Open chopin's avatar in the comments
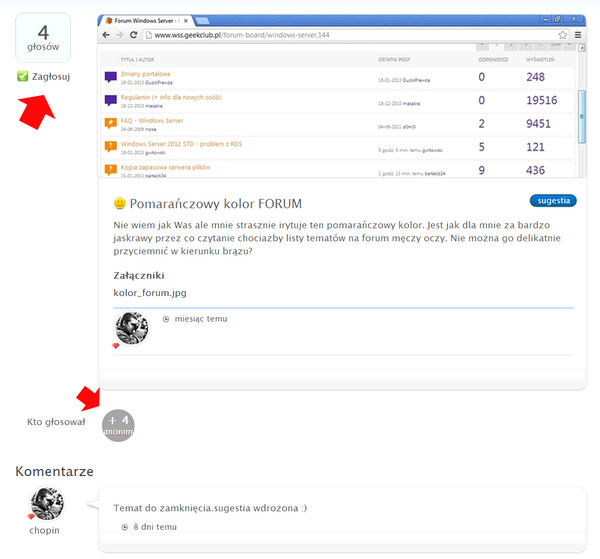This screenshot has height=559, width=600. tap(47, 504)
